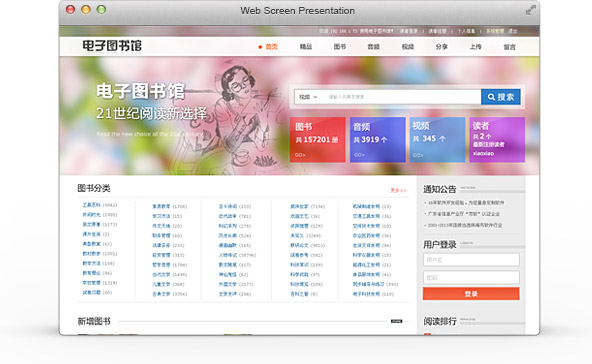Click the red 更多>> link in 图书分类
Viewport: 592px width, 364px height.
[398, 190]
